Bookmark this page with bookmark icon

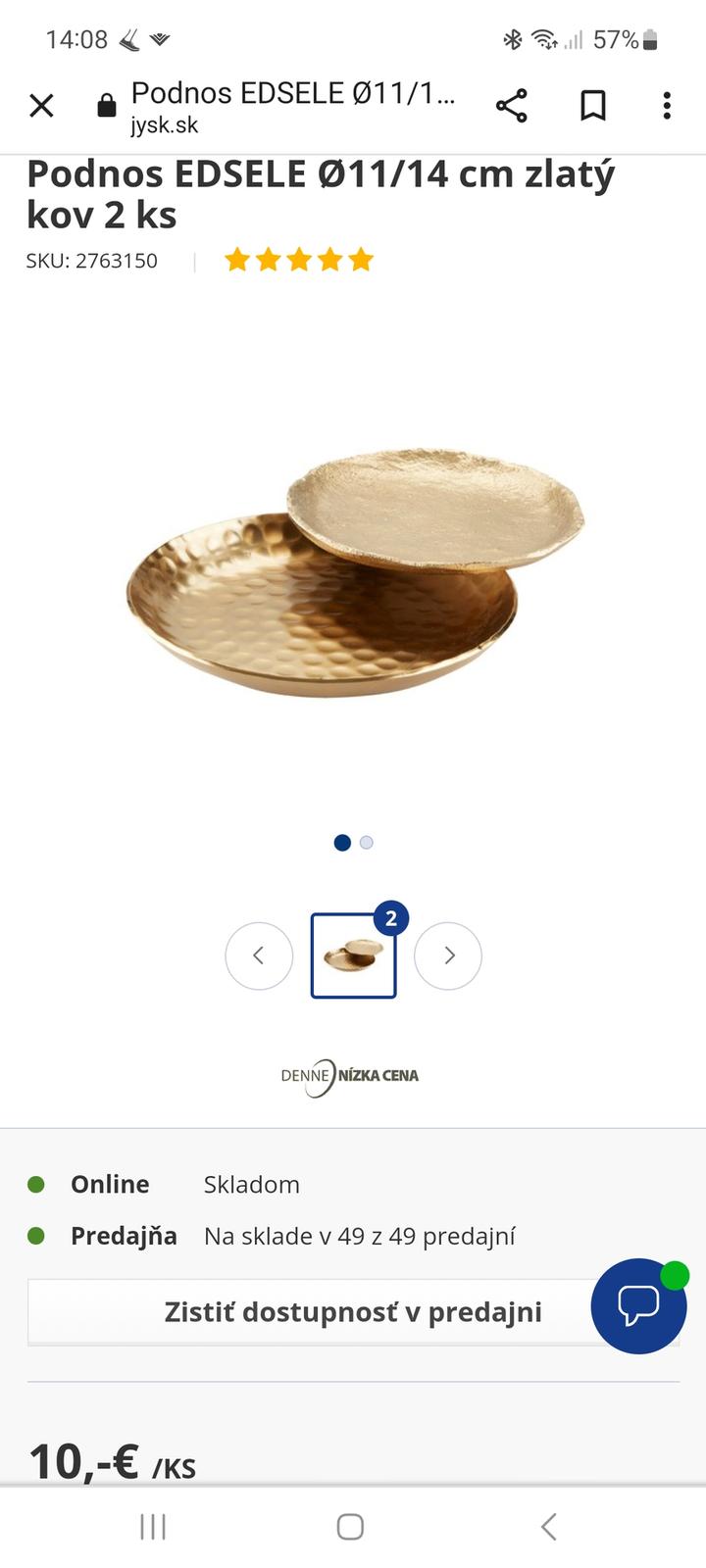coord(592,105)
